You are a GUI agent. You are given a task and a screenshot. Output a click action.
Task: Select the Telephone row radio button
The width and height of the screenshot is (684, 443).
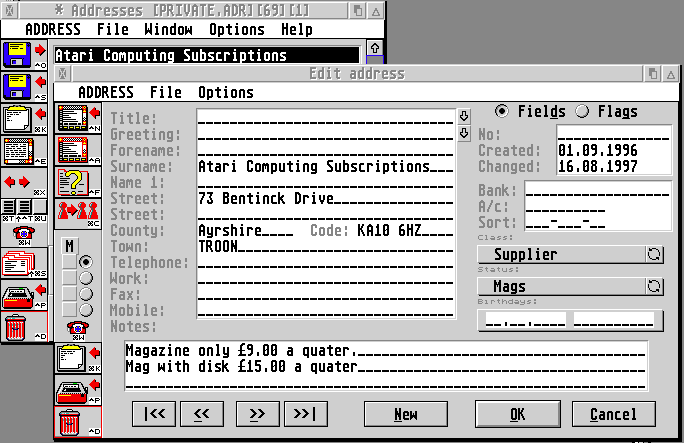[x=86, y=262]
